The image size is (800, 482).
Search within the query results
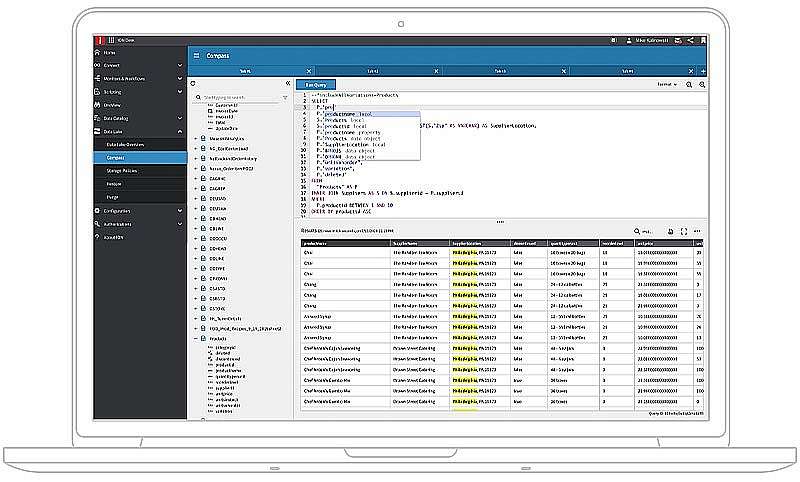point(643,232)
